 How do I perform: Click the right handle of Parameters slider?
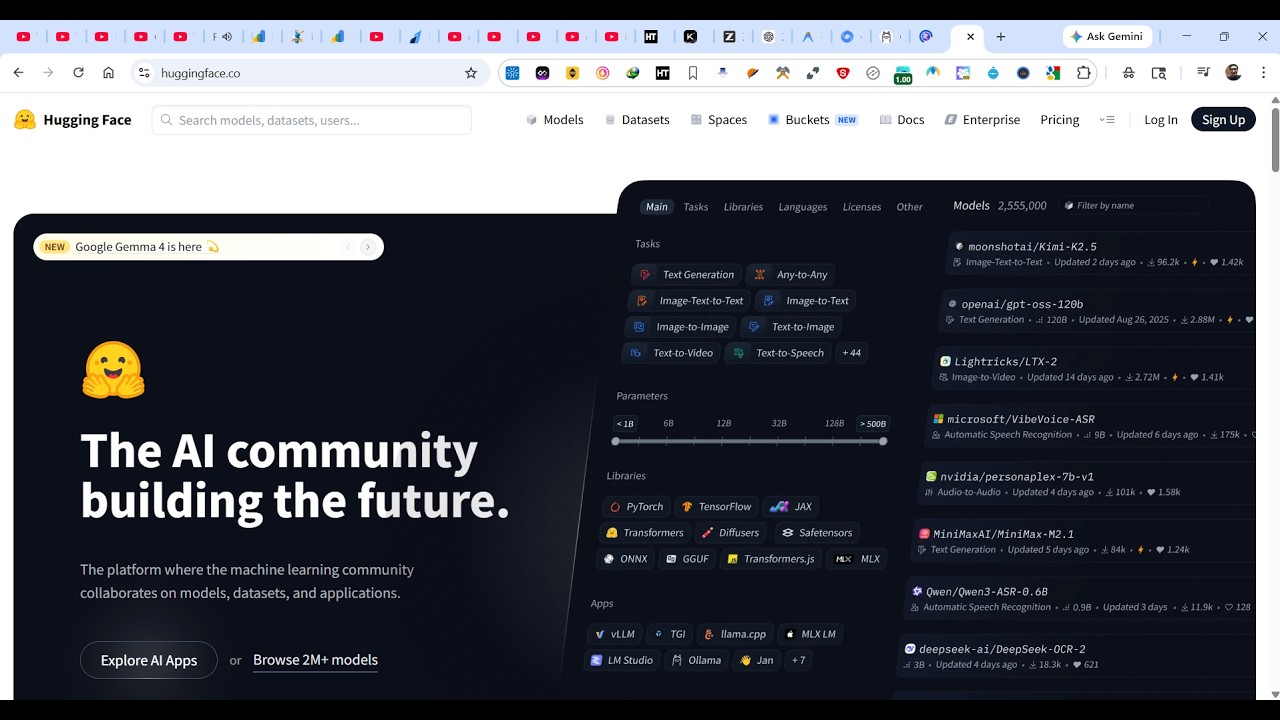883,441
